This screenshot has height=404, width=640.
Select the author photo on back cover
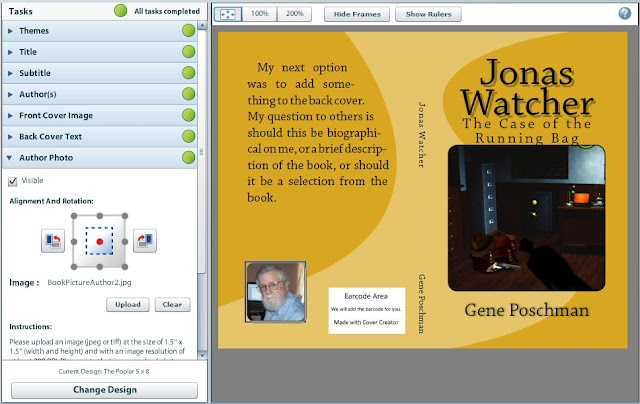276,292
